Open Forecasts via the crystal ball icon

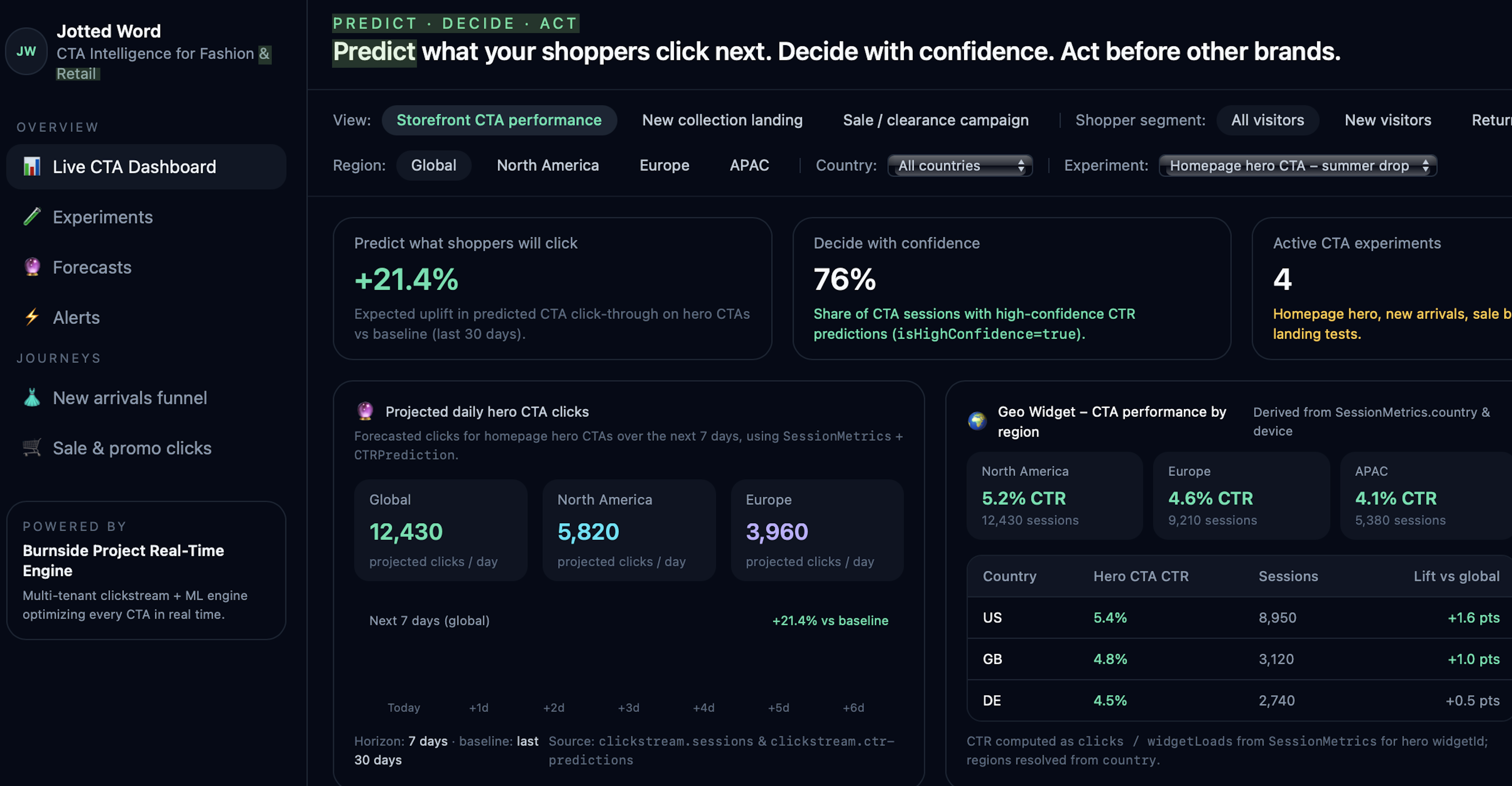(x=32, y=267)
